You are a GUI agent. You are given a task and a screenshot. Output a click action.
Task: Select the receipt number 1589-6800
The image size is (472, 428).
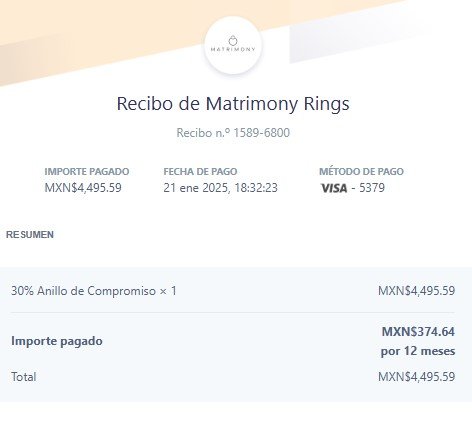click(x=261, y=133)
